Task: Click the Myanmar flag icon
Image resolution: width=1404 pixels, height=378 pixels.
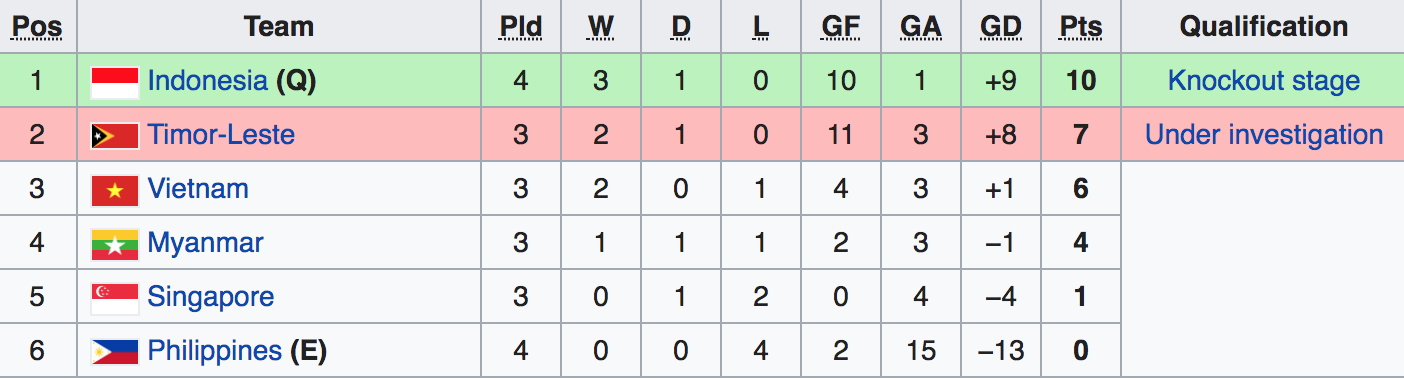Action: [114, 244]
